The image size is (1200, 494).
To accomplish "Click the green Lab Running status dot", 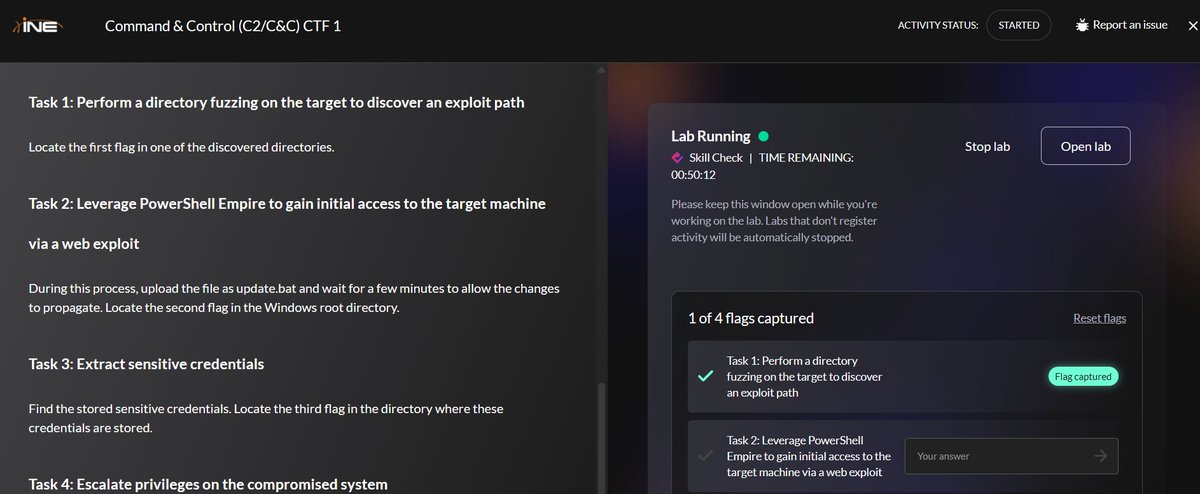I will point(764,135).
